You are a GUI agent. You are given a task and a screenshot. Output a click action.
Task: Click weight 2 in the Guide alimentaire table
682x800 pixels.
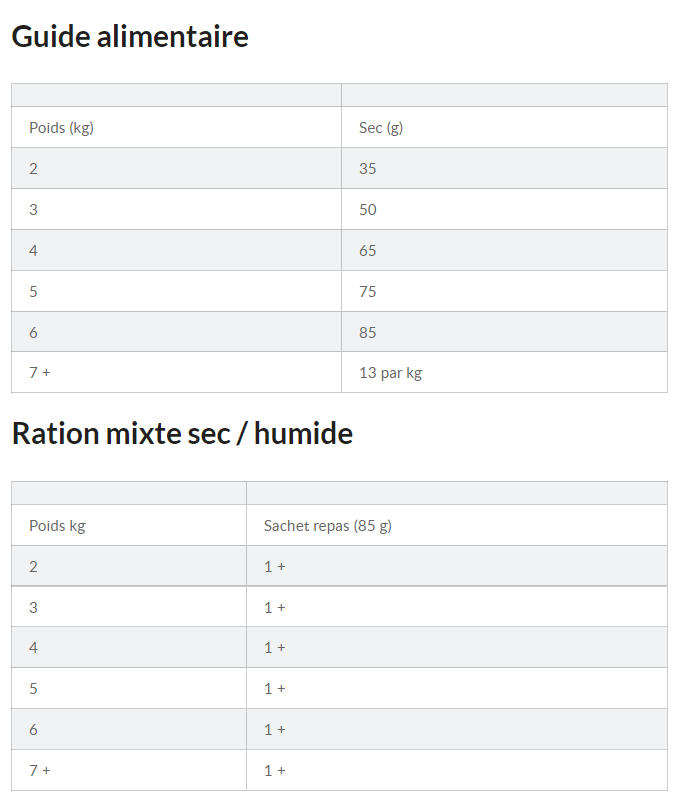pos(33,168)
